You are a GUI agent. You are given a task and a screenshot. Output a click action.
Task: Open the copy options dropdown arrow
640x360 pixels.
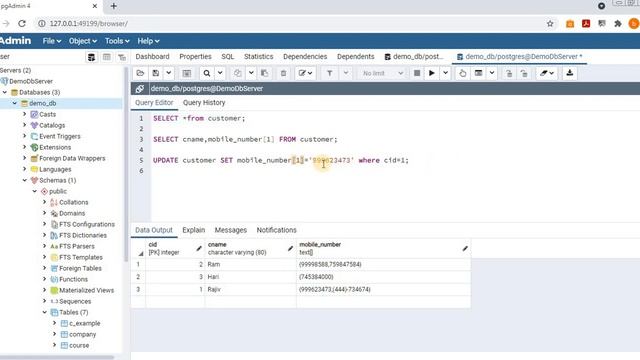pyautogui.click(x=251, y=73)
